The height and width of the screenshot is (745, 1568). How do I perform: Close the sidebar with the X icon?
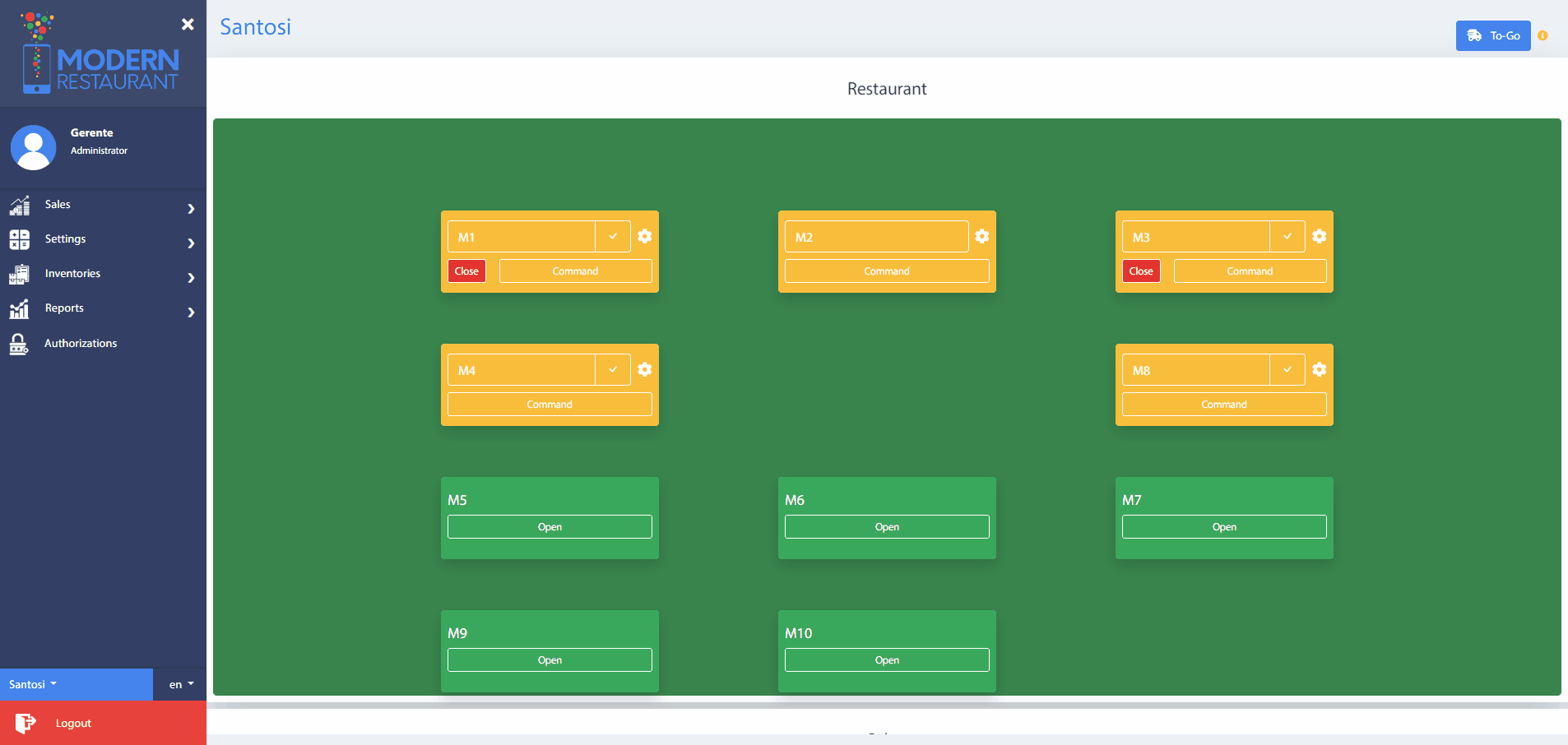pyautogui.click(x=188, y=24)
